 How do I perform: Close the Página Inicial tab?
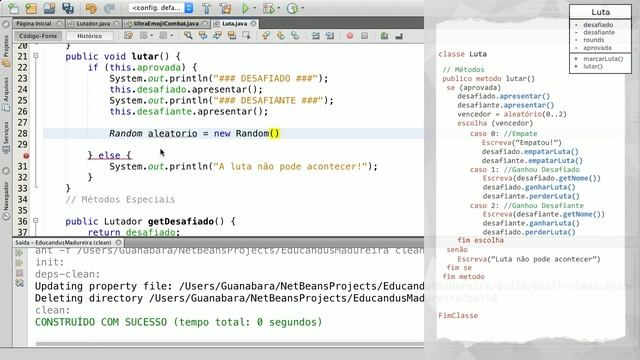(59, 24)
